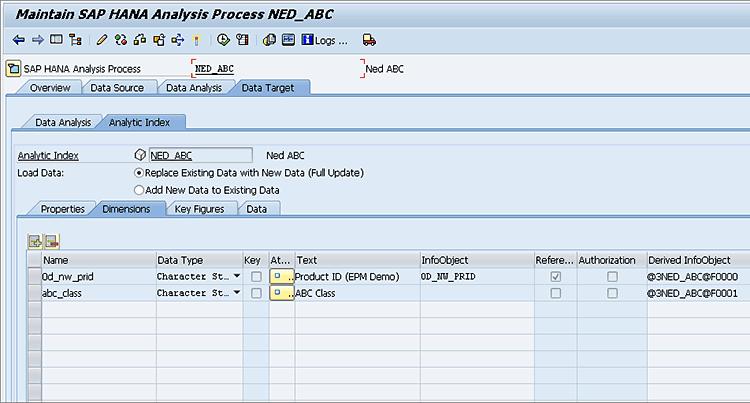Click the select-all corner cell of table

pyautogui.click(x=34, y=260)
